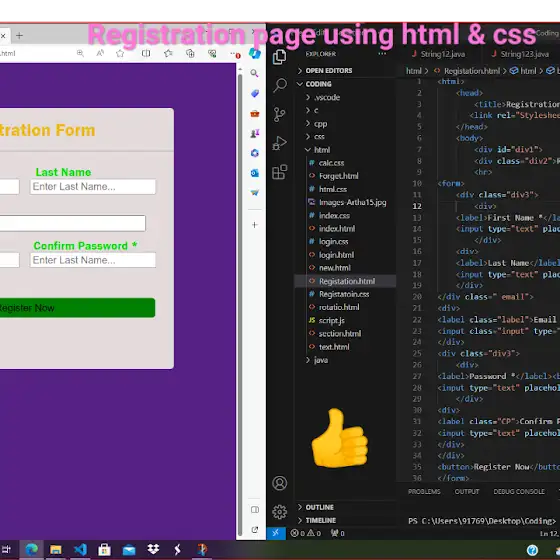Click Last Name input field

[93, 187]
